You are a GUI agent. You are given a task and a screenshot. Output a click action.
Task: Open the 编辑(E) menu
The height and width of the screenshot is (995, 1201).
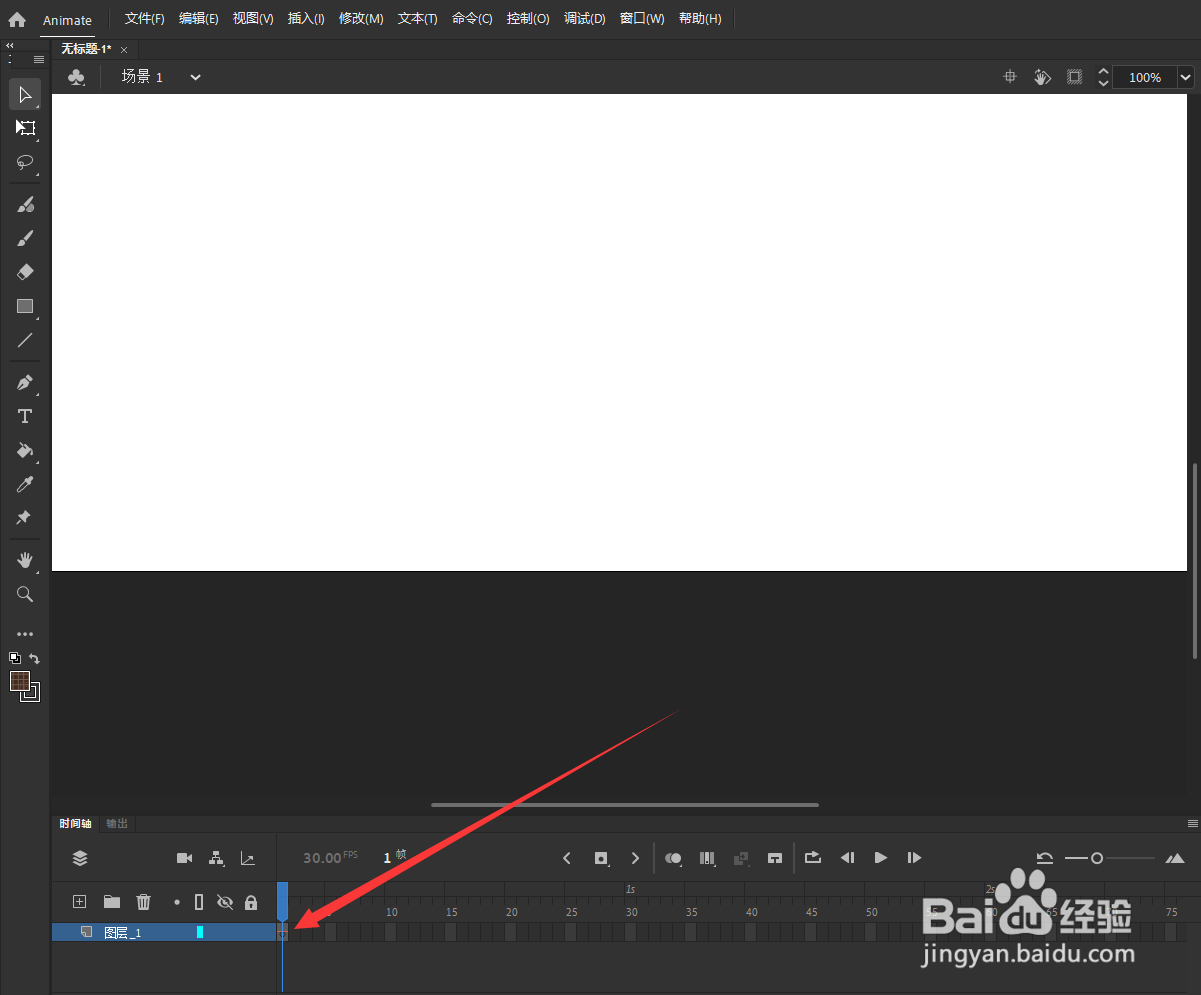coord(199,19)
